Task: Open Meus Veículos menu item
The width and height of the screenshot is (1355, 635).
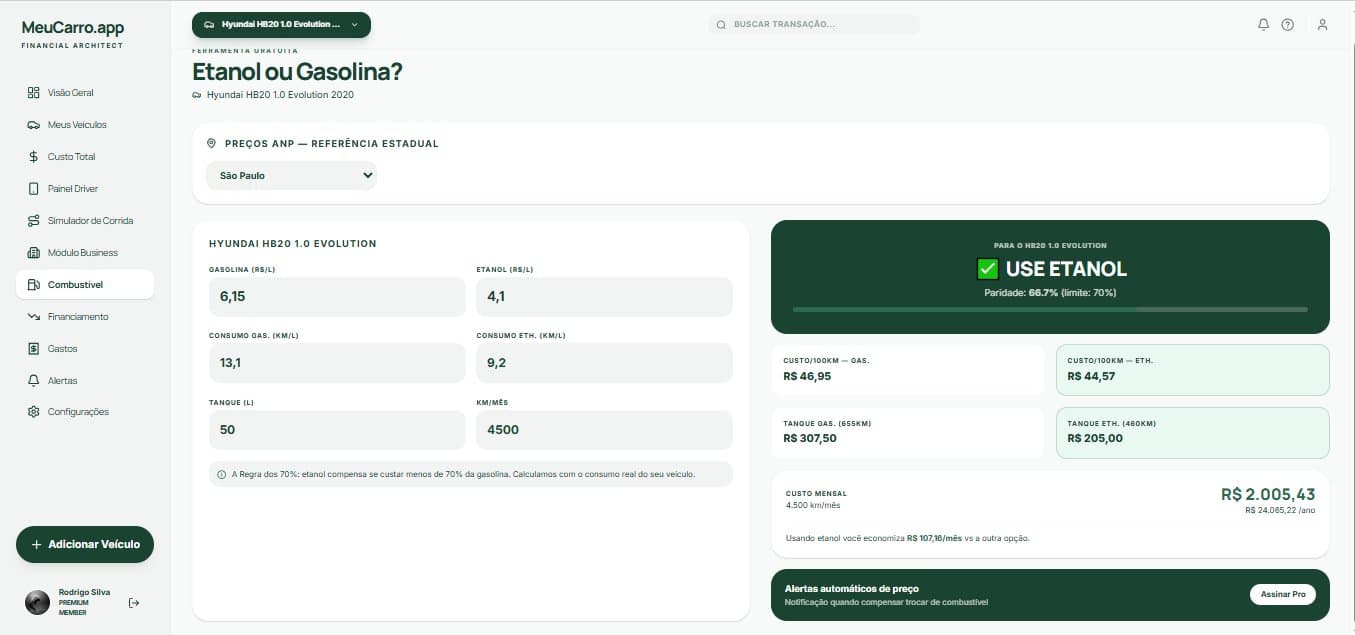Action: 85,125
